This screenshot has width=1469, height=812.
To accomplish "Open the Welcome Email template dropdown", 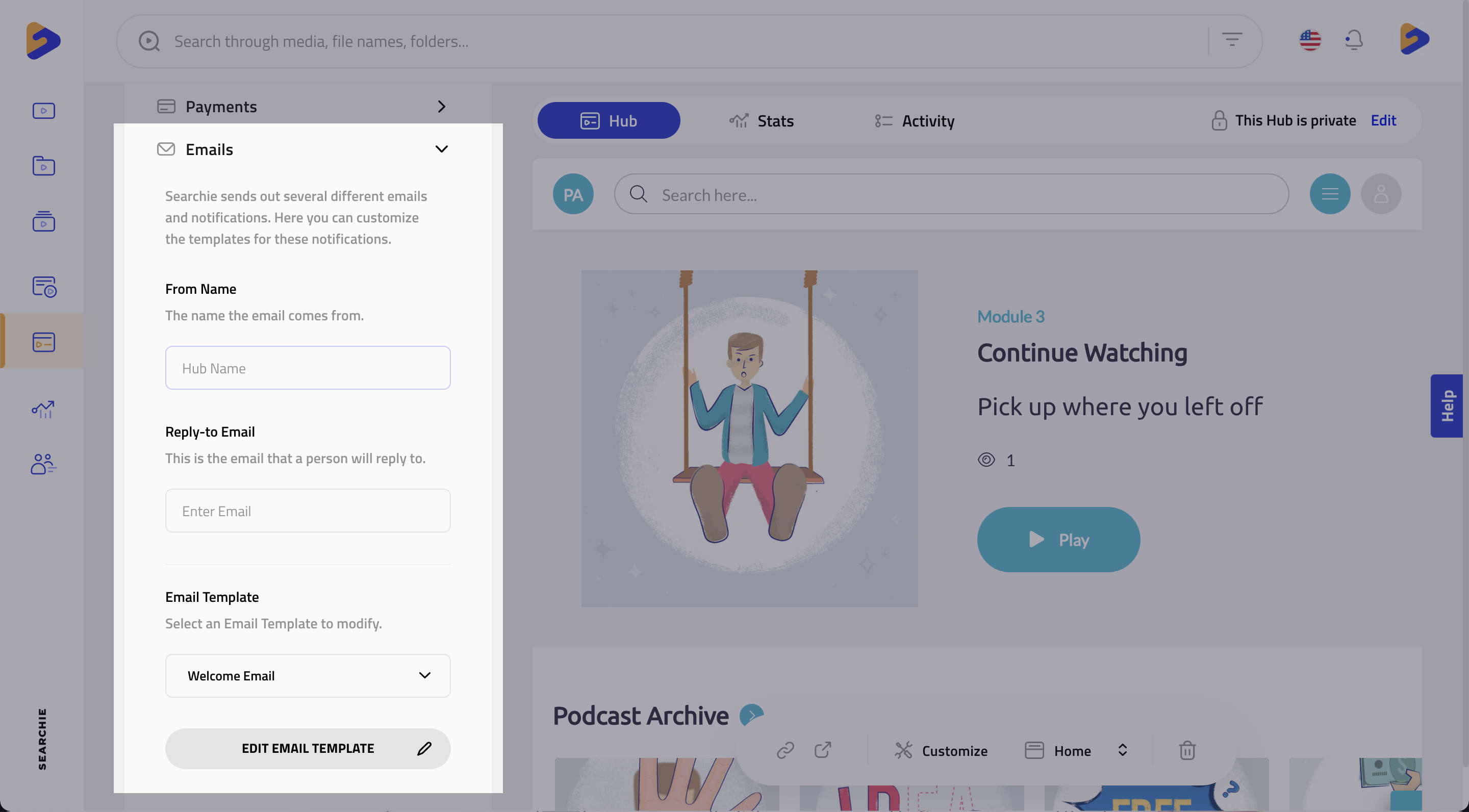I will [308, 676].
